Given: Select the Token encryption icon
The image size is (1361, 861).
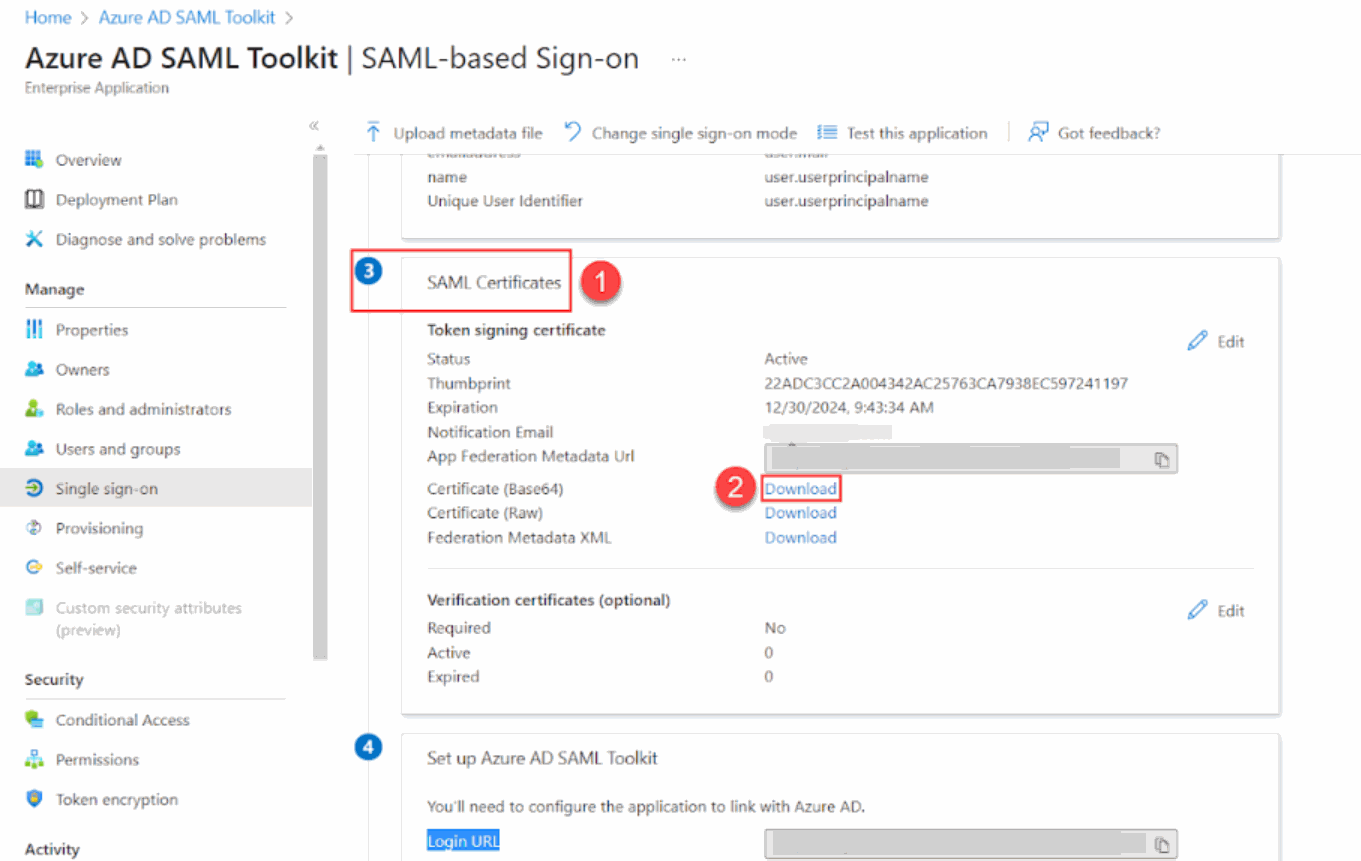Looking at the screenshot, I should click(x=34, y=799).
